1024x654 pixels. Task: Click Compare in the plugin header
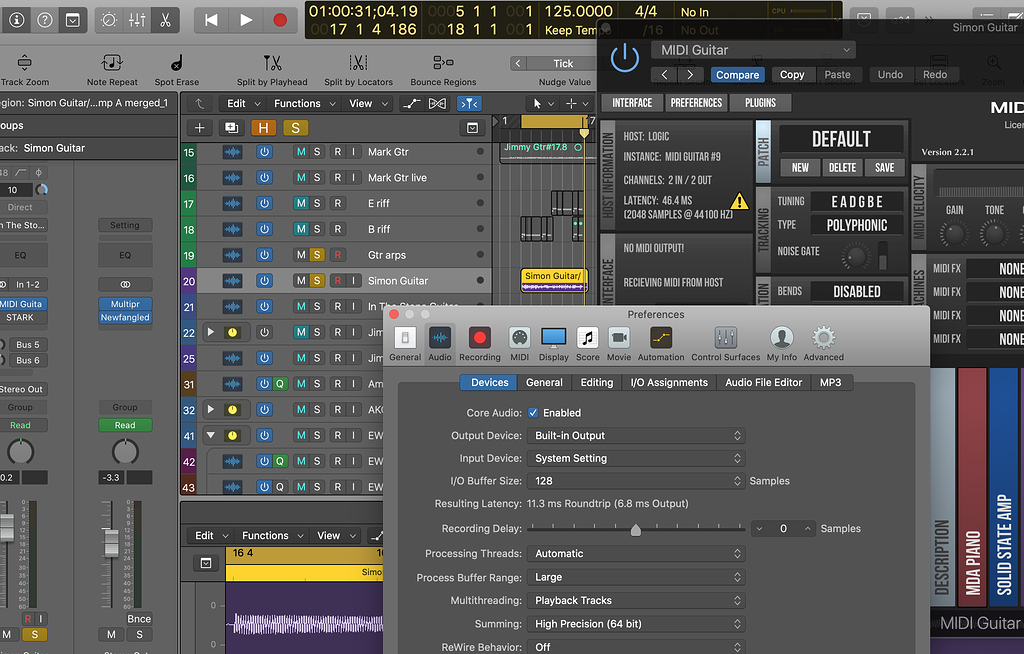pyautogui.click(x=737, y=74)
